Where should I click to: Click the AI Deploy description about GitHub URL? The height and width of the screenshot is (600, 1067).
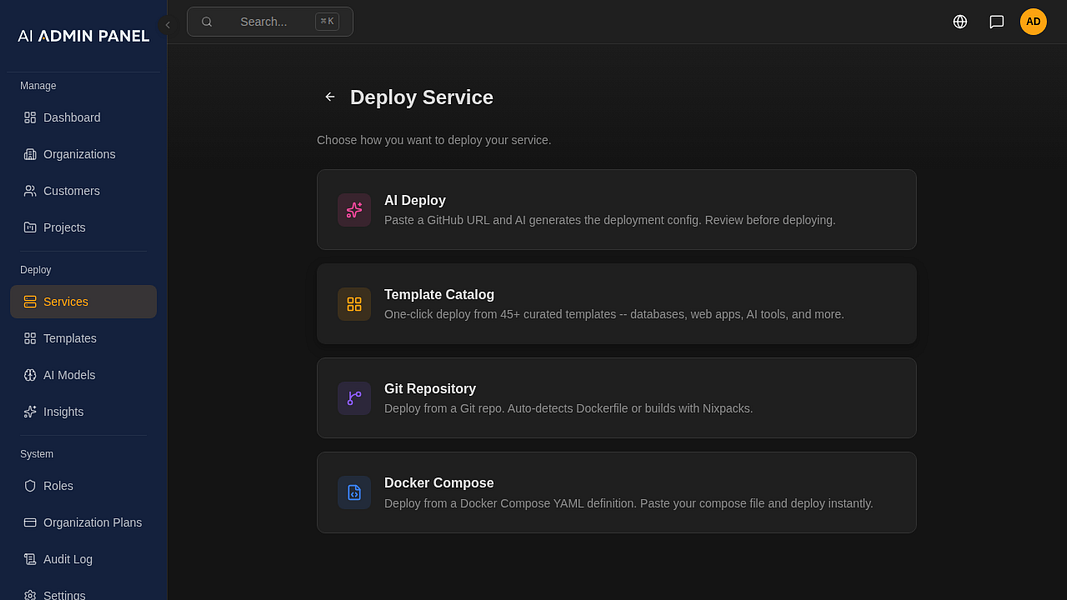pyautogui.click(x=610, y=220)
